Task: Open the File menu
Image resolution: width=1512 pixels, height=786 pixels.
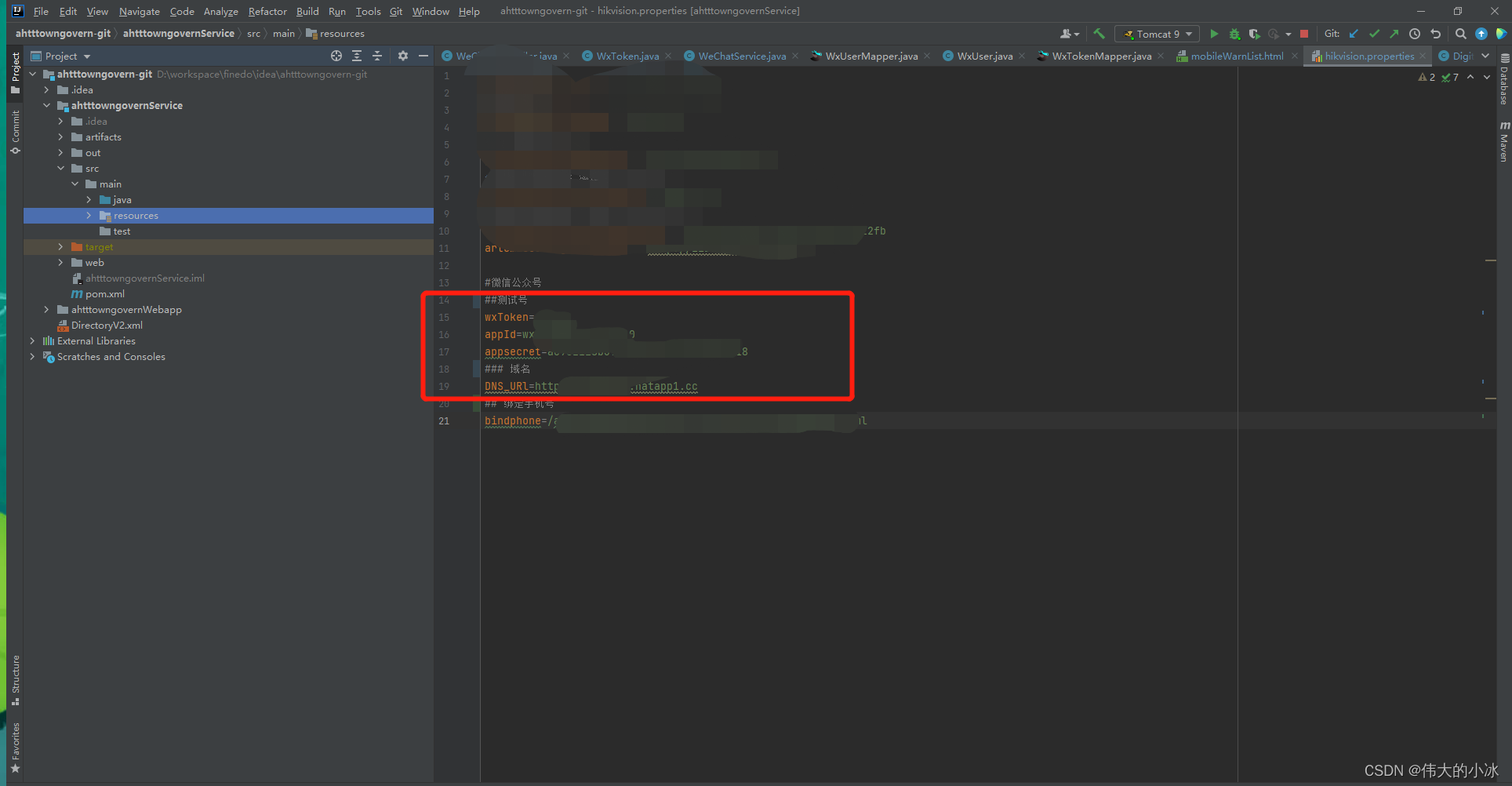Action: pos(41,11)
